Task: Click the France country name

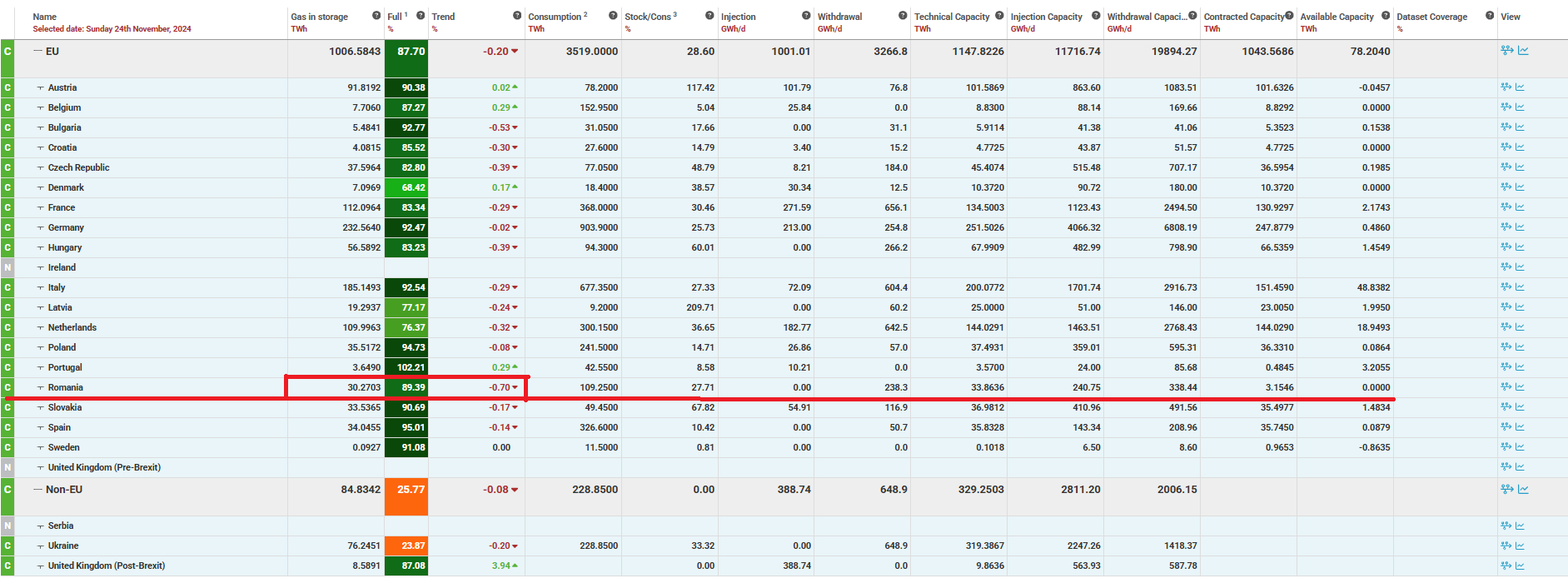Action: 62,207
